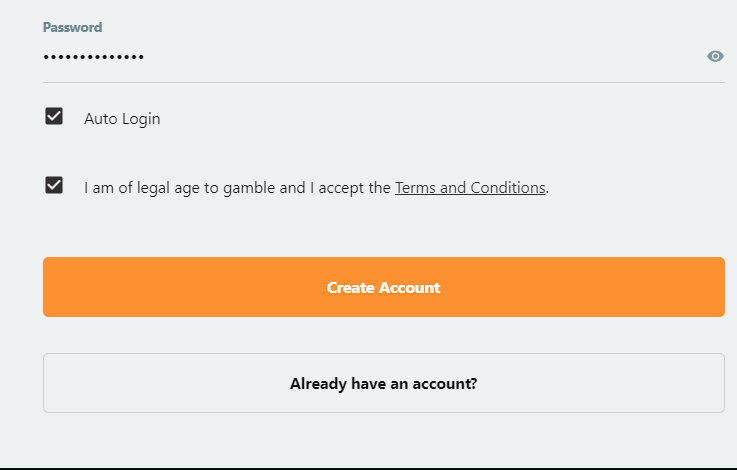Open the Terms and Conditions link
The image size is (737, 470).
pos(470,188)
